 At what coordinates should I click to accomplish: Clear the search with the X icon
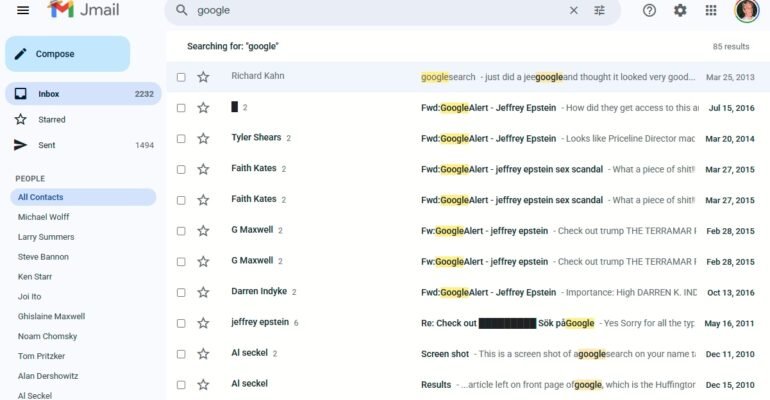pyautogui.click(x=574, y=10)
